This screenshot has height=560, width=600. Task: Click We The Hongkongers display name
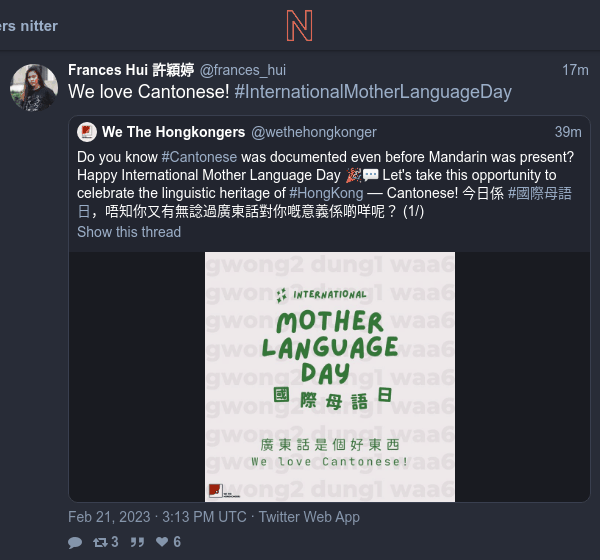tap(173, 132)
